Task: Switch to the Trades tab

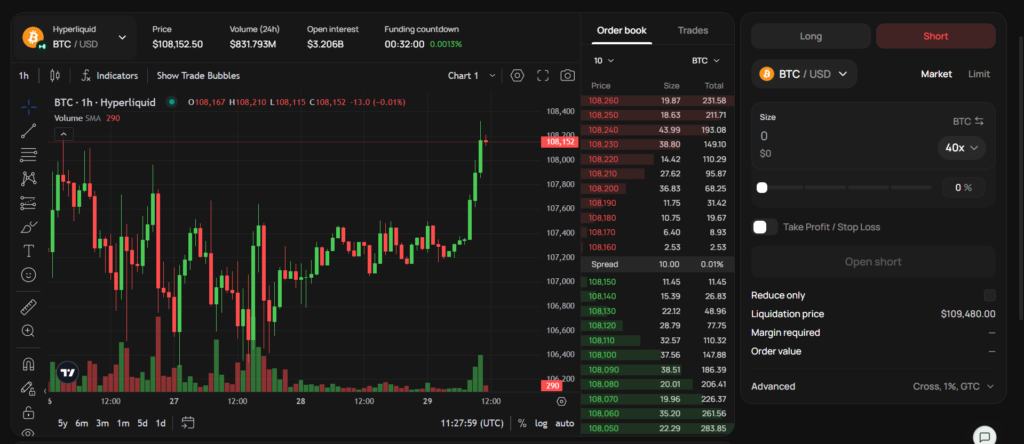Action: 693,31
